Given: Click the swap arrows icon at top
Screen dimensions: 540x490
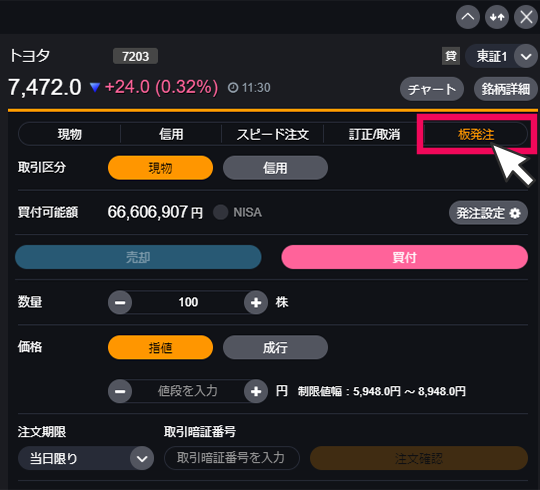Looking at the screenshot, I should click(497, 17).
